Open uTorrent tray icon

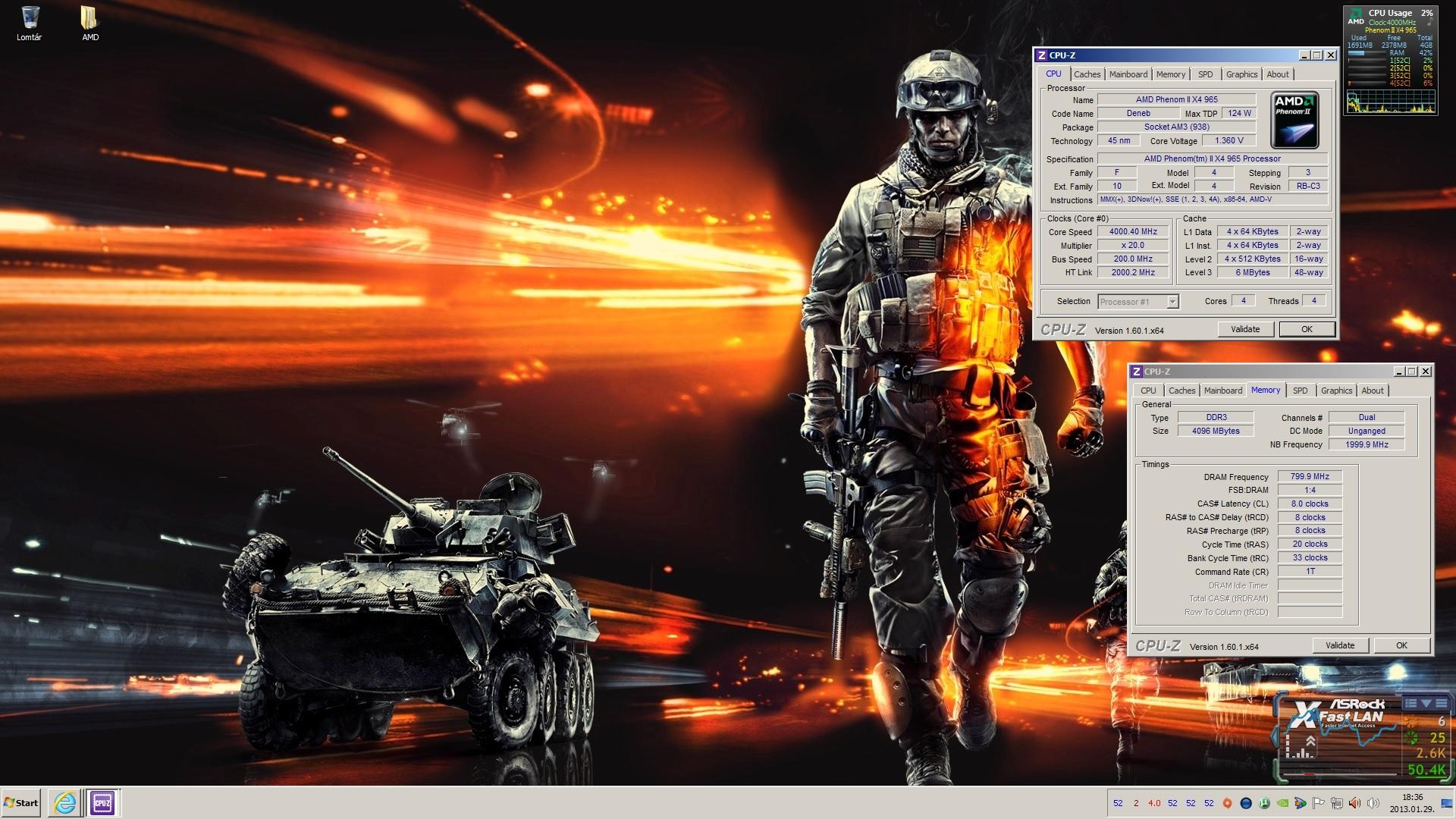(x=1264, y=803)
